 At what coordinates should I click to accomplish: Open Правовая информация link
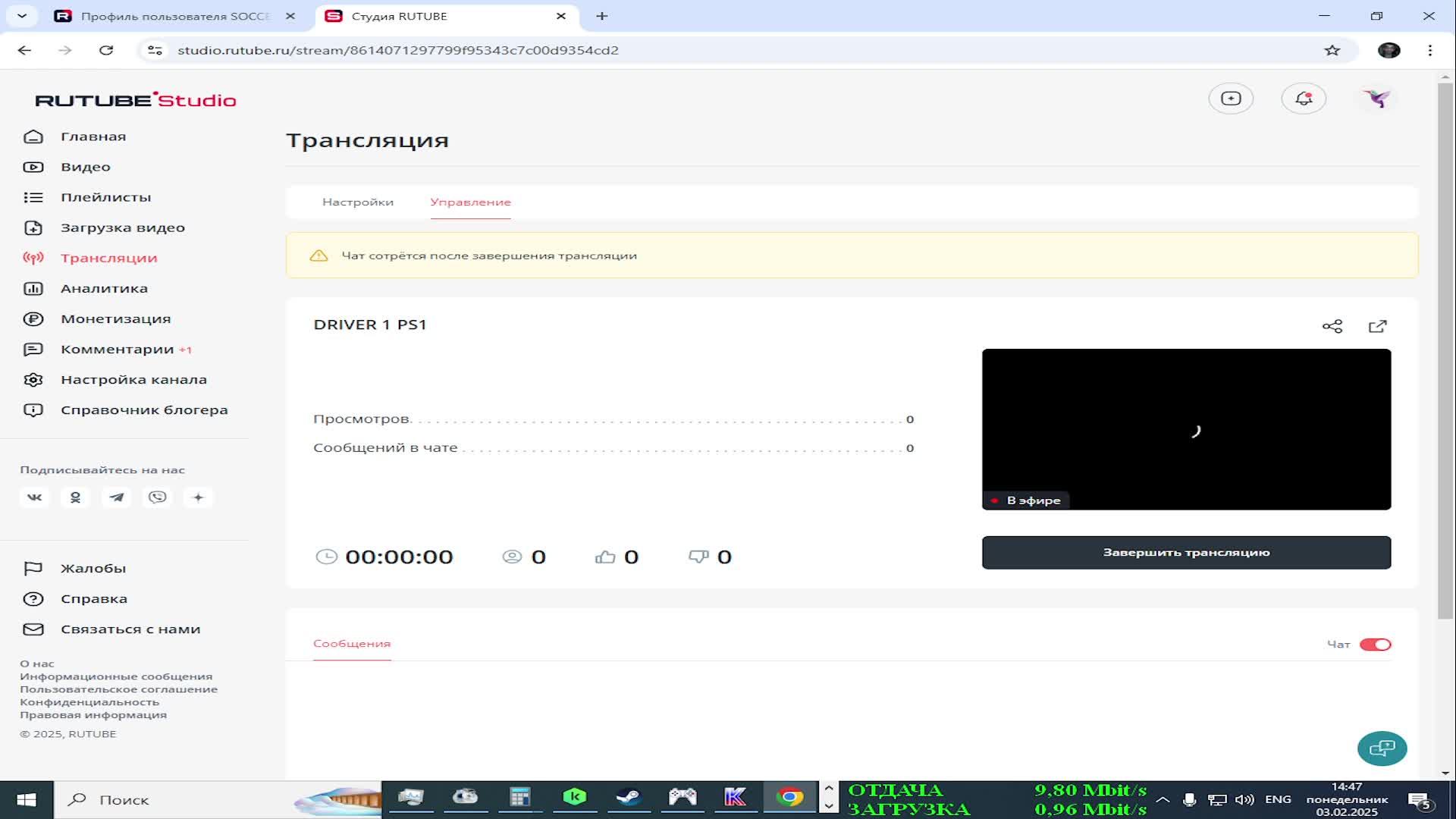(x=93, y=715)
